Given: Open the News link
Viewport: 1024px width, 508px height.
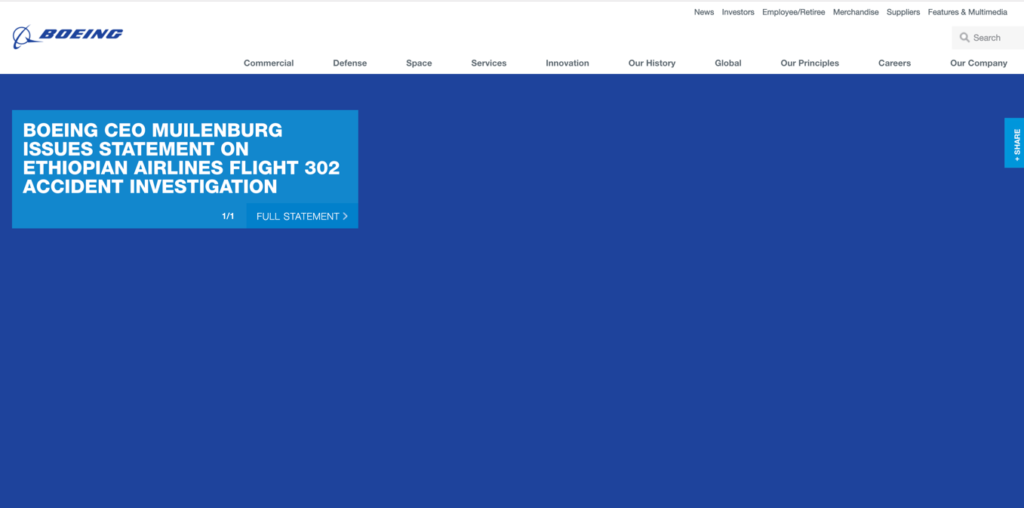Looking at the screenshot, I should [703, 12].
